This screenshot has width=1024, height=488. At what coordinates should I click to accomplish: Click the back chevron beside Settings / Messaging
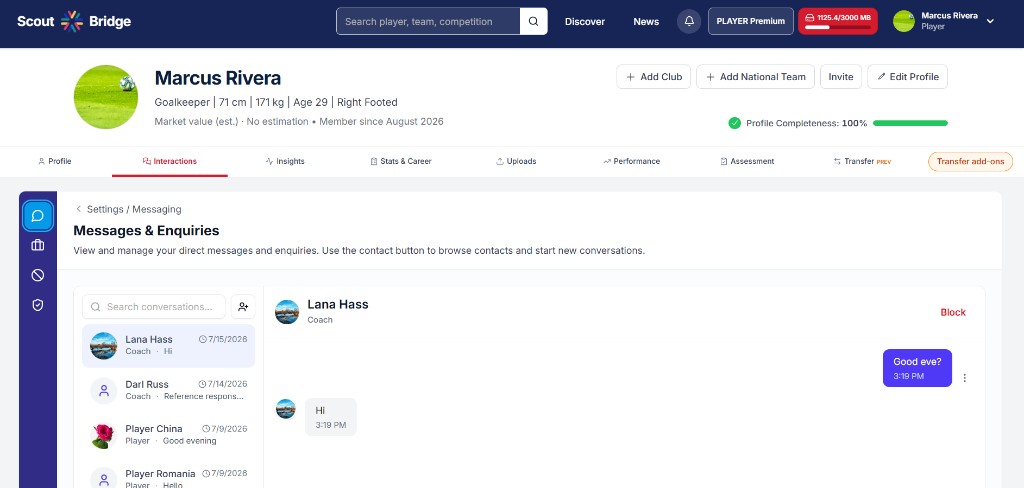[x=78, y=209]
